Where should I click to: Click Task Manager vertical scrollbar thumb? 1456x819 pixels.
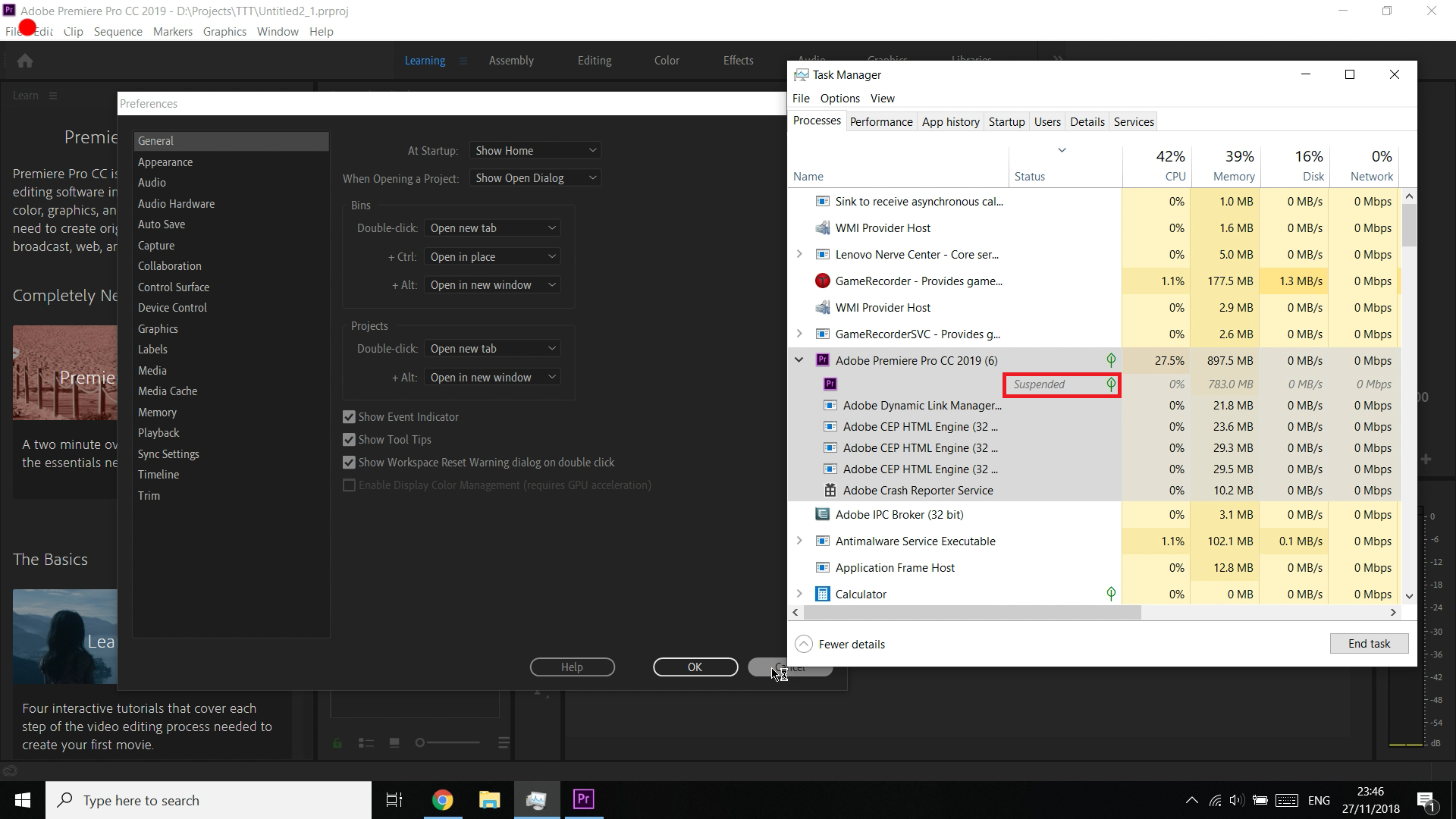coord(1409,225)
